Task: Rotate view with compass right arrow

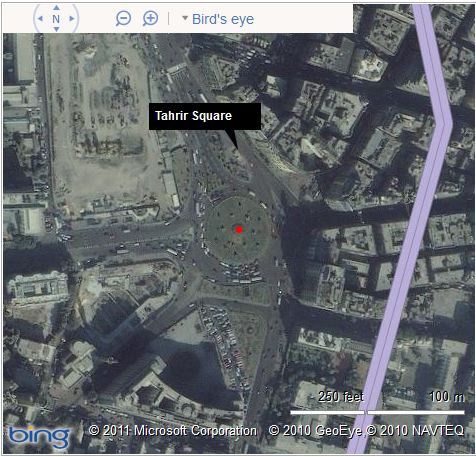Action: coord(72,19)
